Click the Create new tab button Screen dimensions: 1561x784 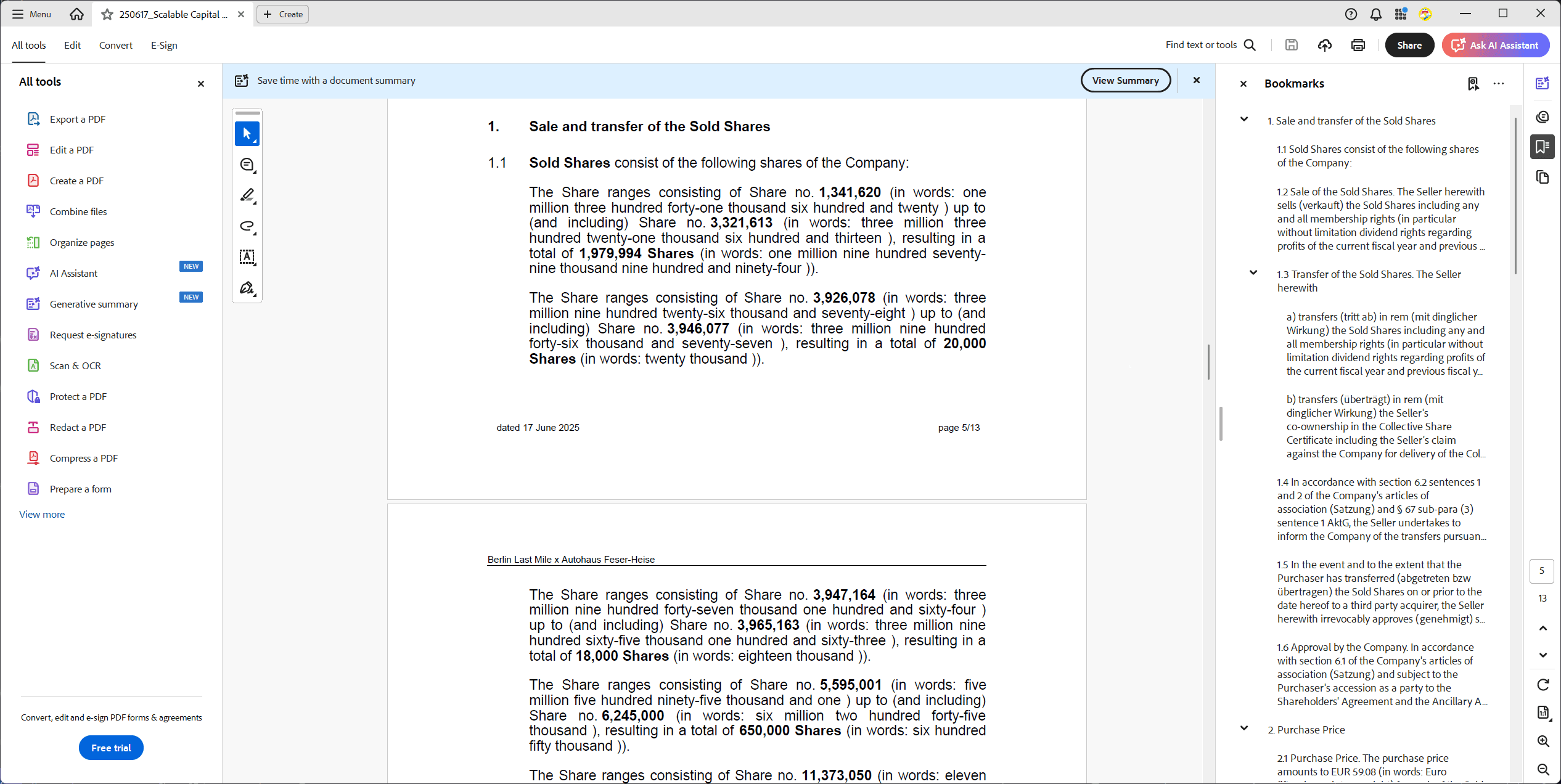click(x=283, y=14)
